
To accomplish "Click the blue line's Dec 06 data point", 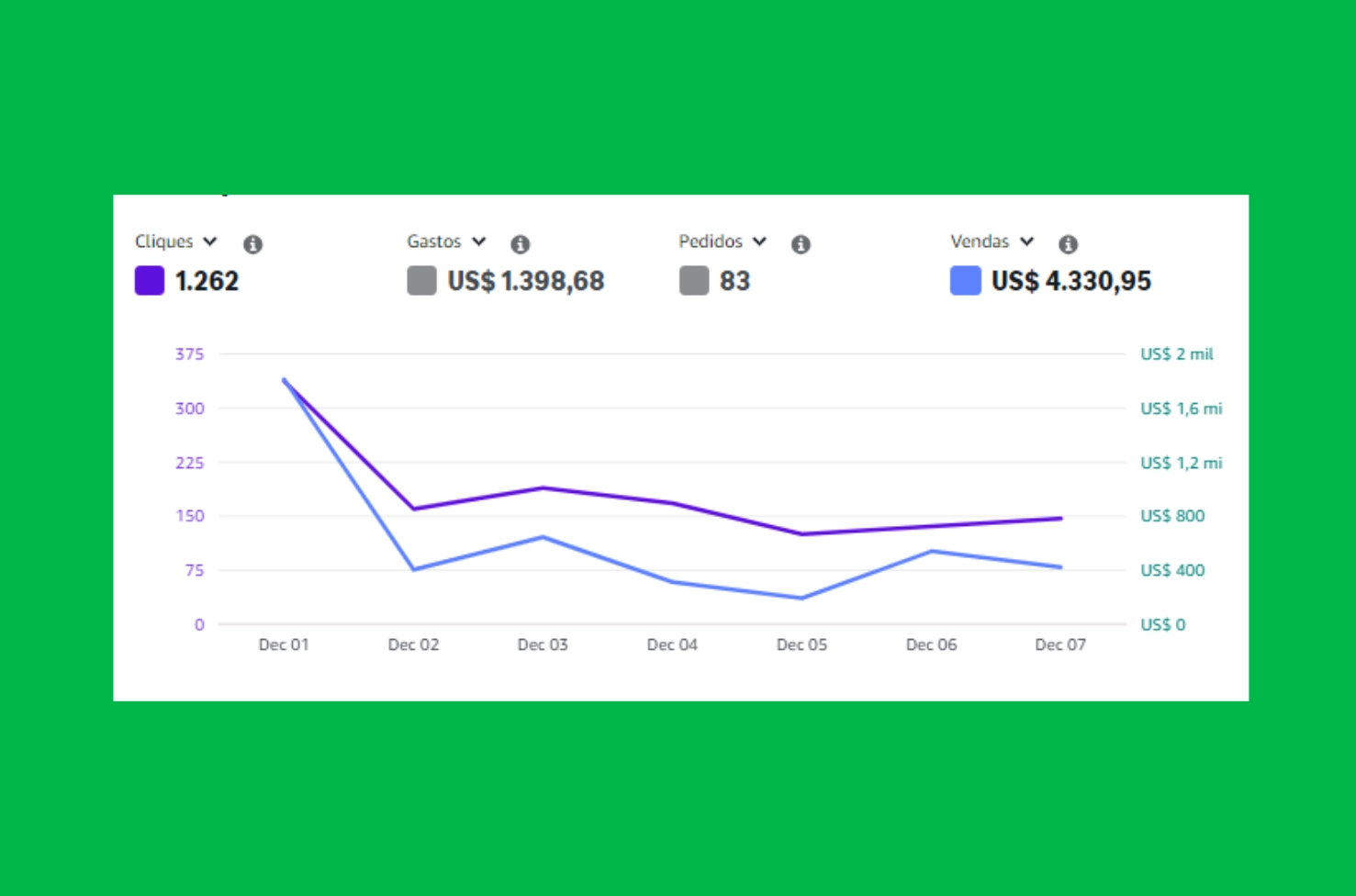I will 932,551.
